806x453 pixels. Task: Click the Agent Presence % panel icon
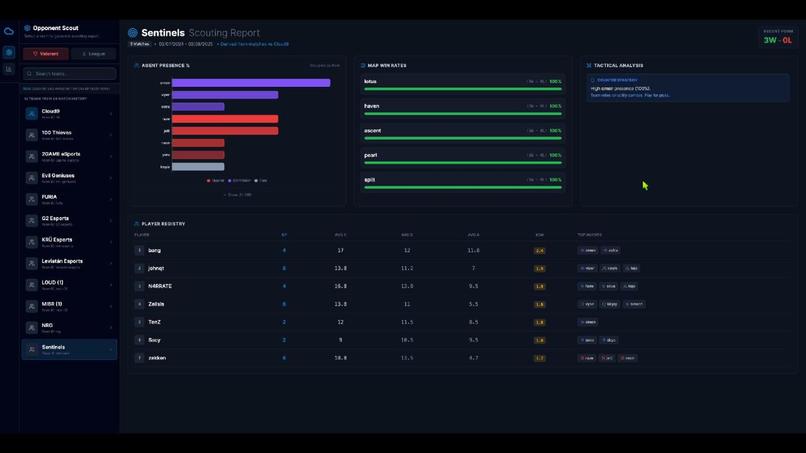(x=137, y=66)
